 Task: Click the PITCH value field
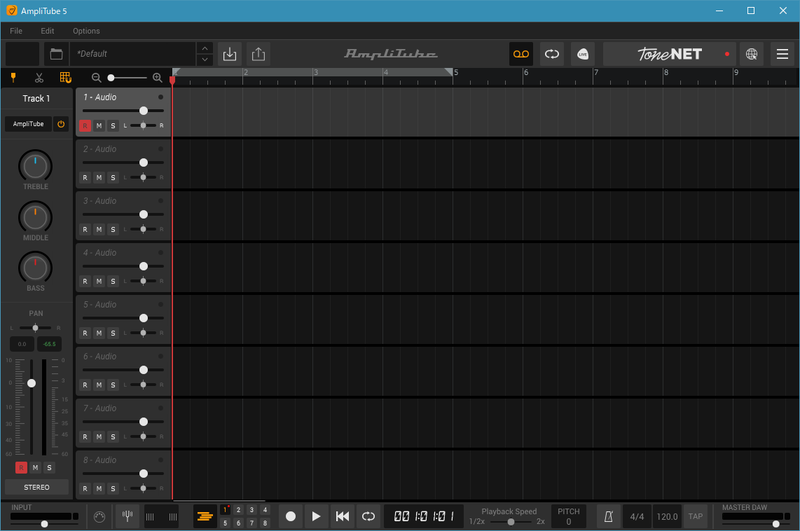[568, 522]
